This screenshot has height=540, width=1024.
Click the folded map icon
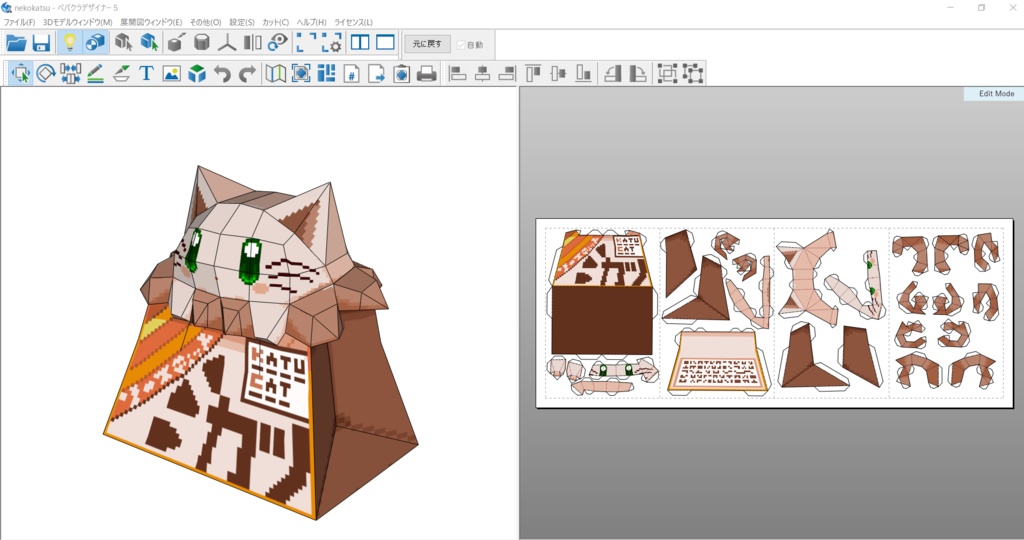(x=276, y=74)
